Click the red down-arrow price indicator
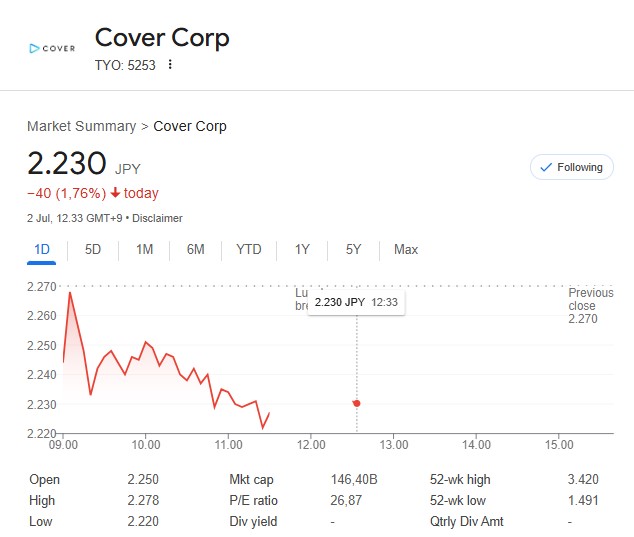This screenshot has width=634, height=537. click(116, 193)
